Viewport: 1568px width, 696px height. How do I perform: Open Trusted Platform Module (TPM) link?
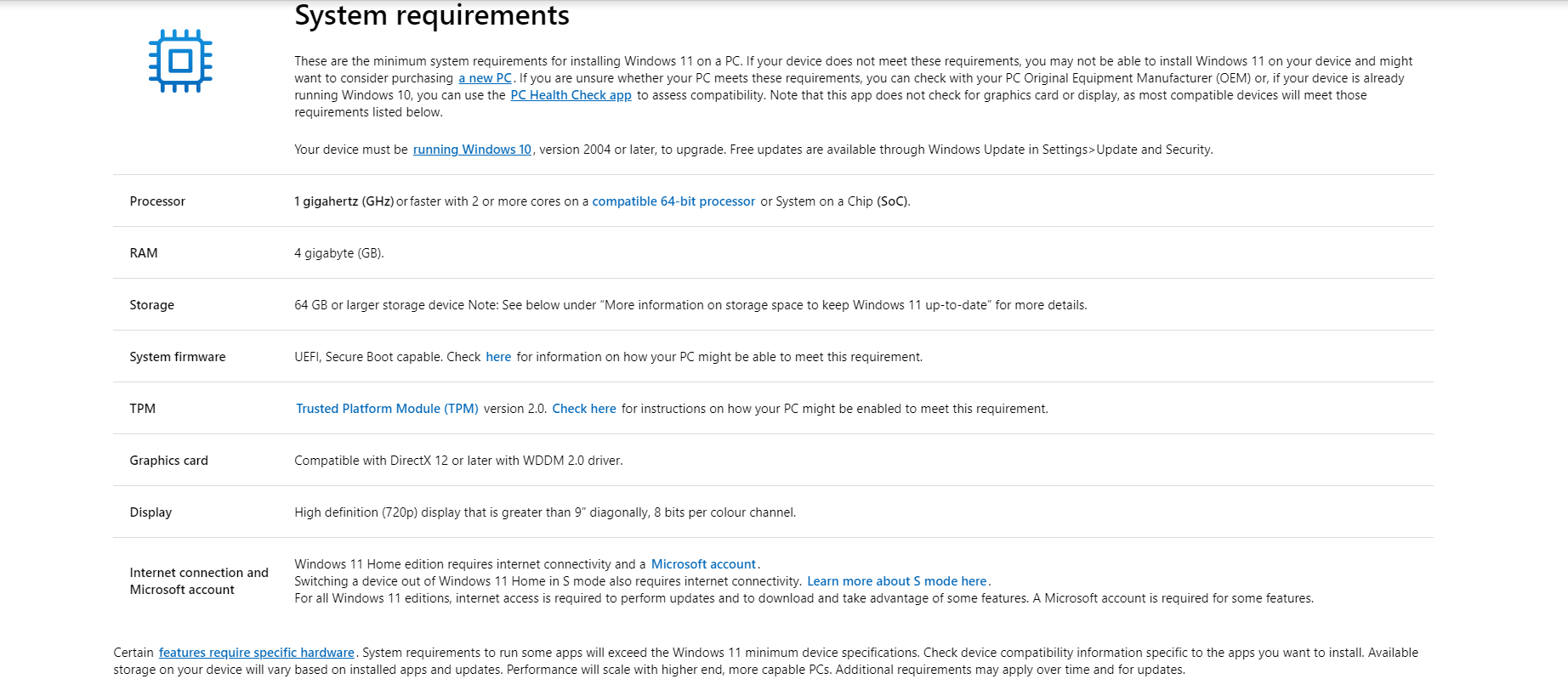pos(387,409)
